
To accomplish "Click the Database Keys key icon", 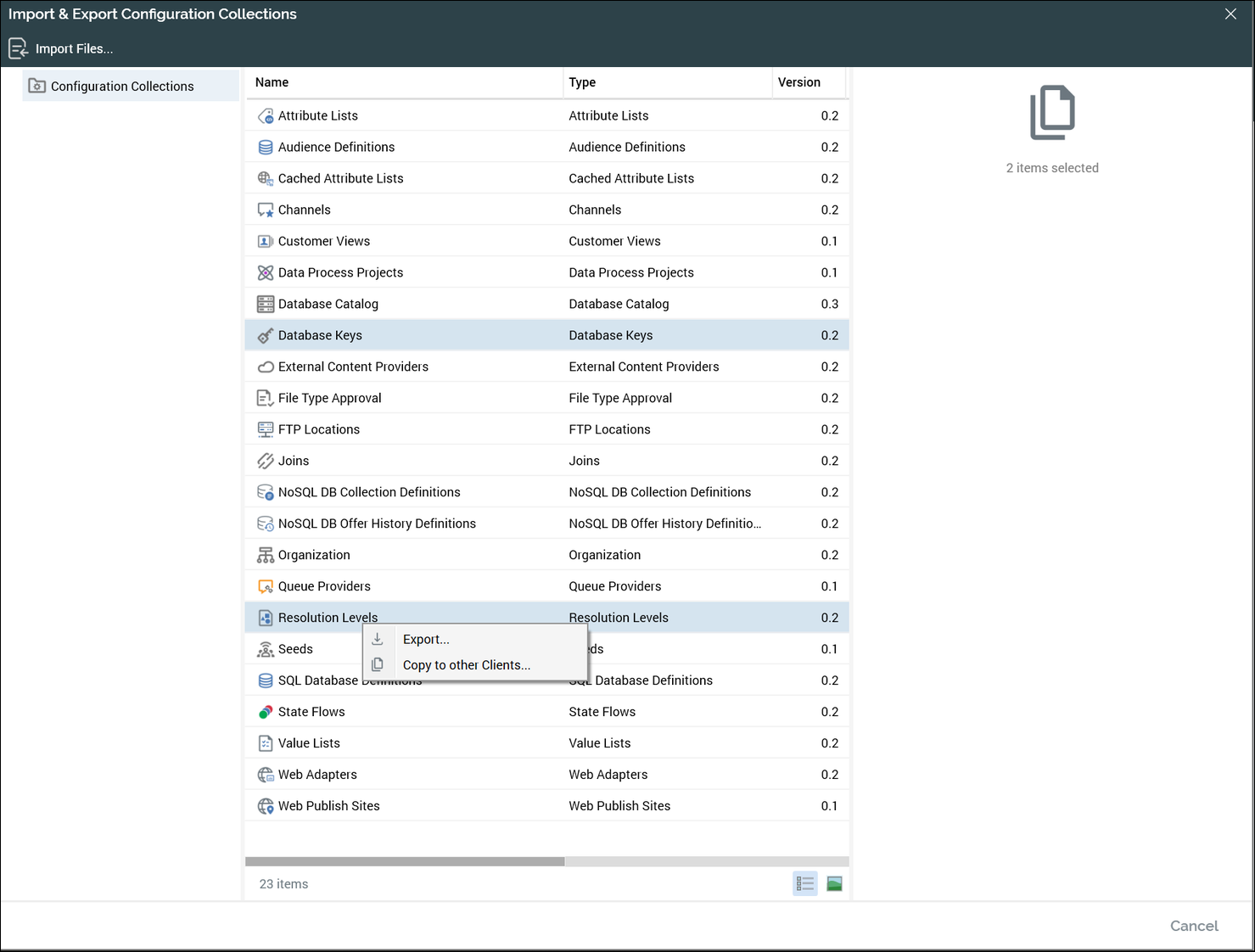I will (x=266, y=336).
